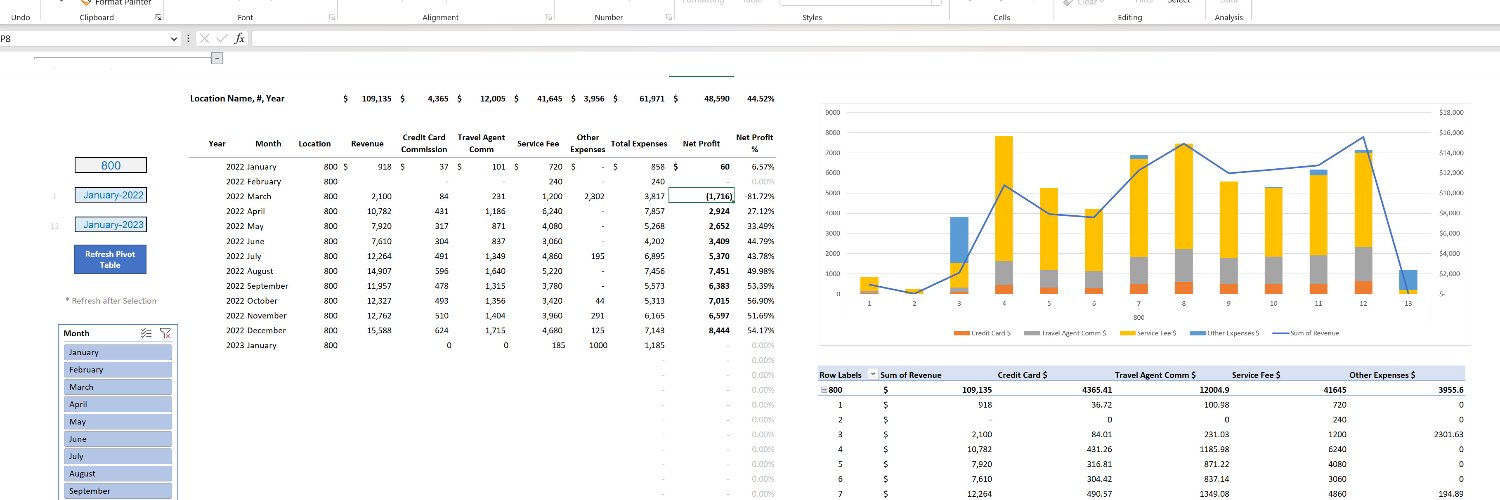Collapse the 800 pivot table group
The width and height of the screenshot is (1500, 500).
[822, 390]
